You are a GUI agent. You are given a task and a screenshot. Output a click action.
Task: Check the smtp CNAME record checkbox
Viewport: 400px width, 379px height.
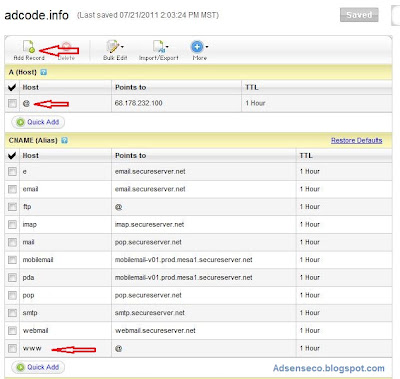click(x=12, y=313)
